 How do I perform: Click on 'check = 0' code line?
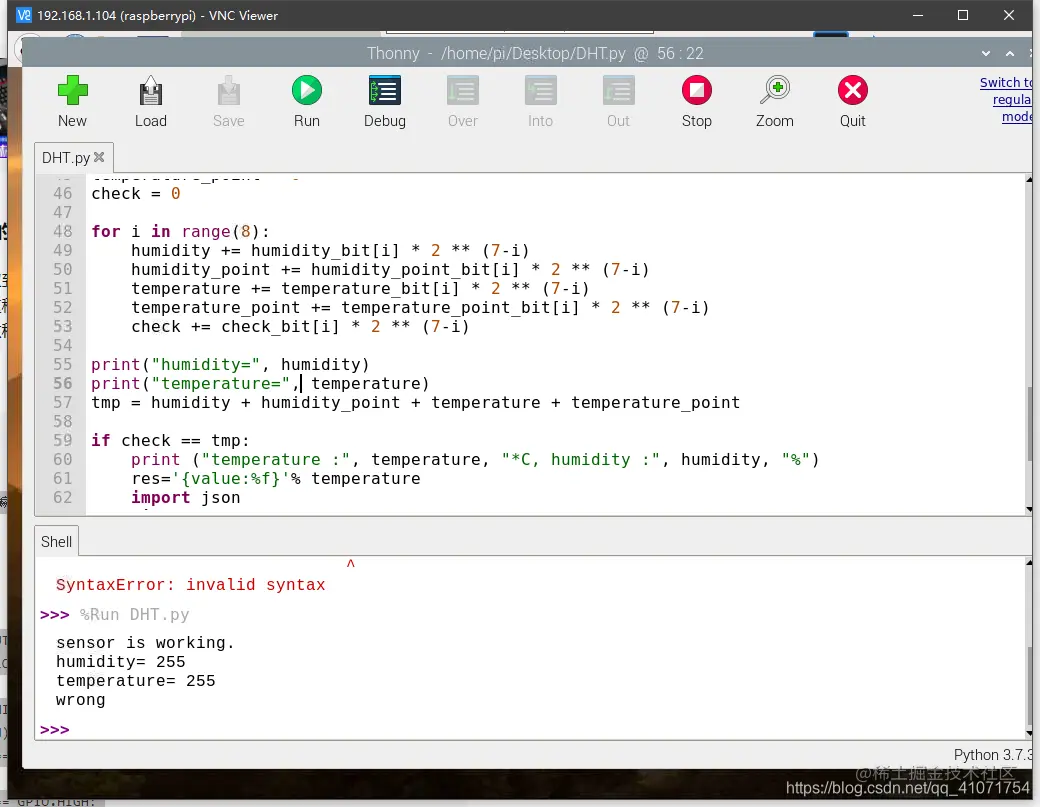136,194
